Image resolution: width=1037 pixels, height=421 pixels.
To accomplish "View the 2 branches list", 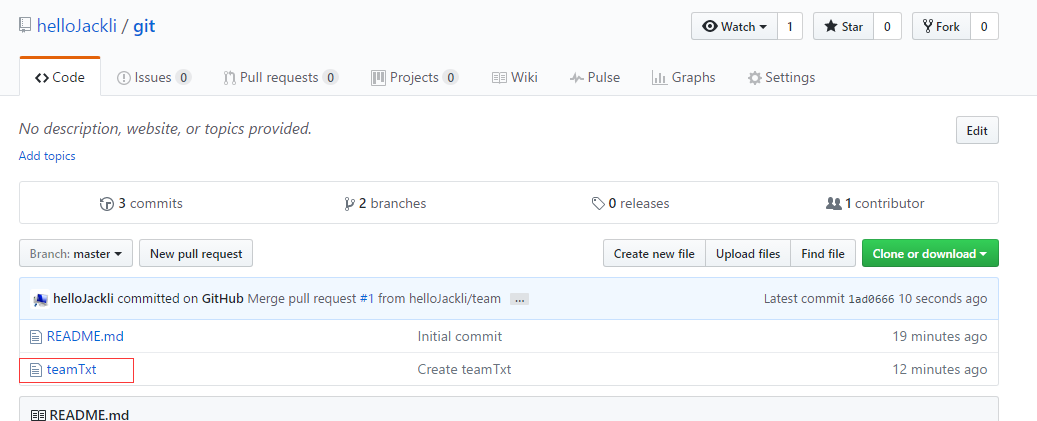I will tap(385, 204).
